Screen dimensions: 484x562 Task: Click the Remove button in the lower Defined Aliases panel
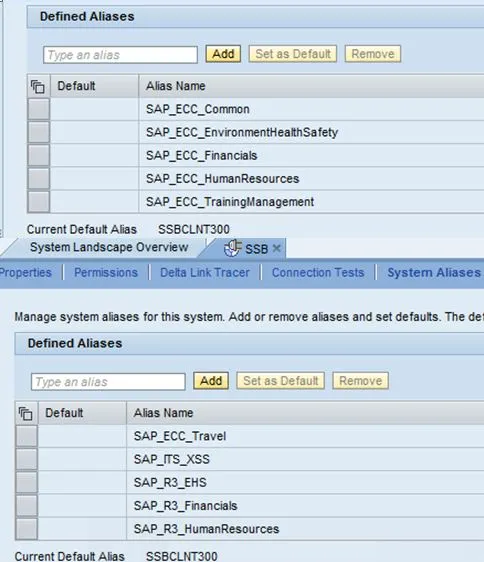pyautogui.click(x=361, y=381)
